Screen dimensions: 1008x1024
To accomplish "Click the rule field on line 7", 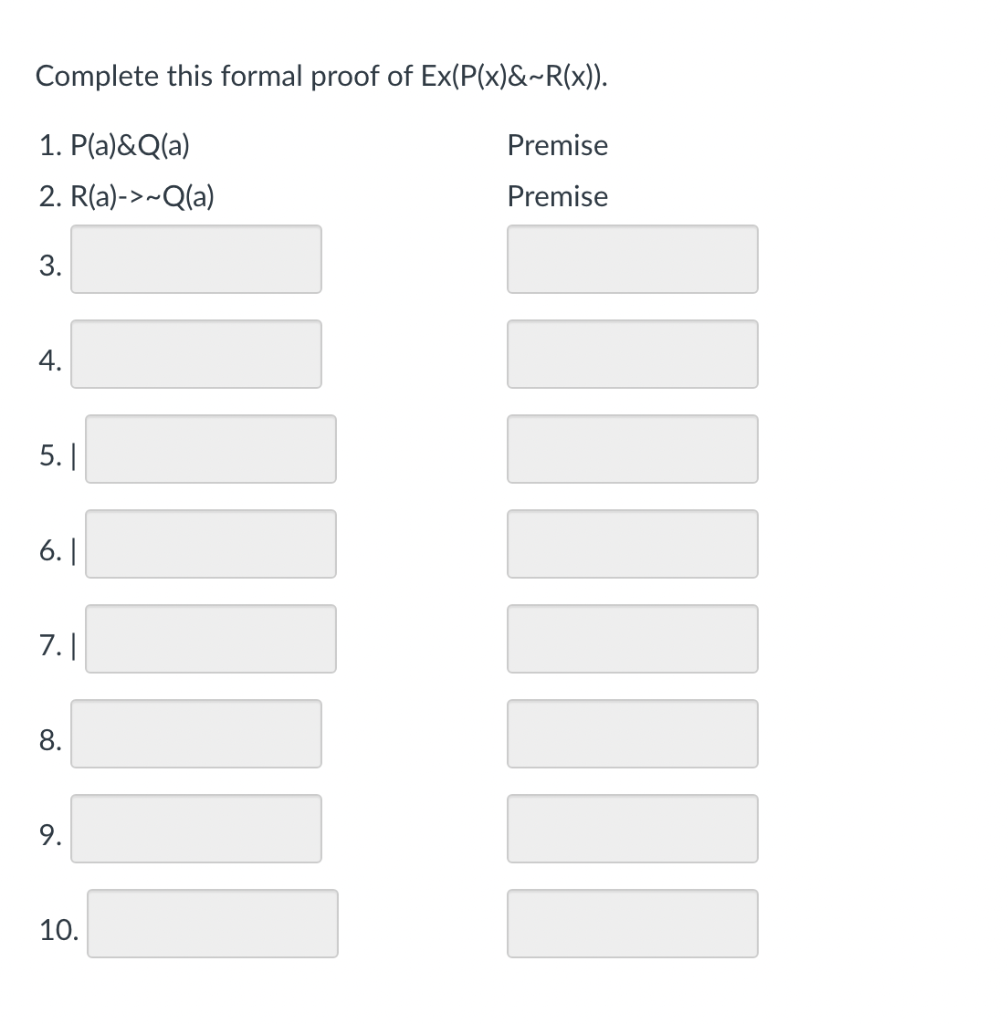I will click(x=633, y=639).
